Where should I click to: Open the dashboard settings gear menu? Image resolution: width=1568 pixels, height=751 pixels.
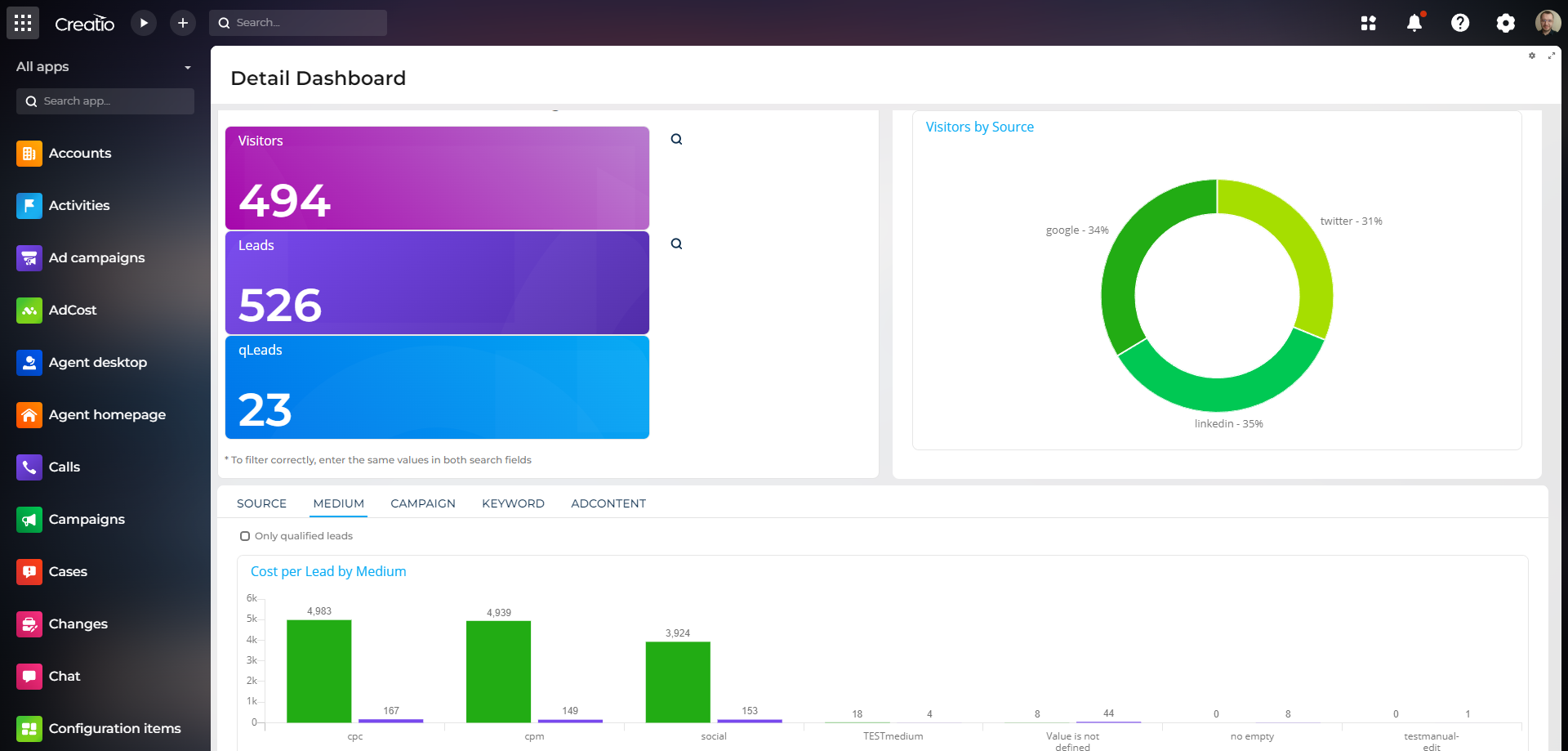tap(1531, 56)
